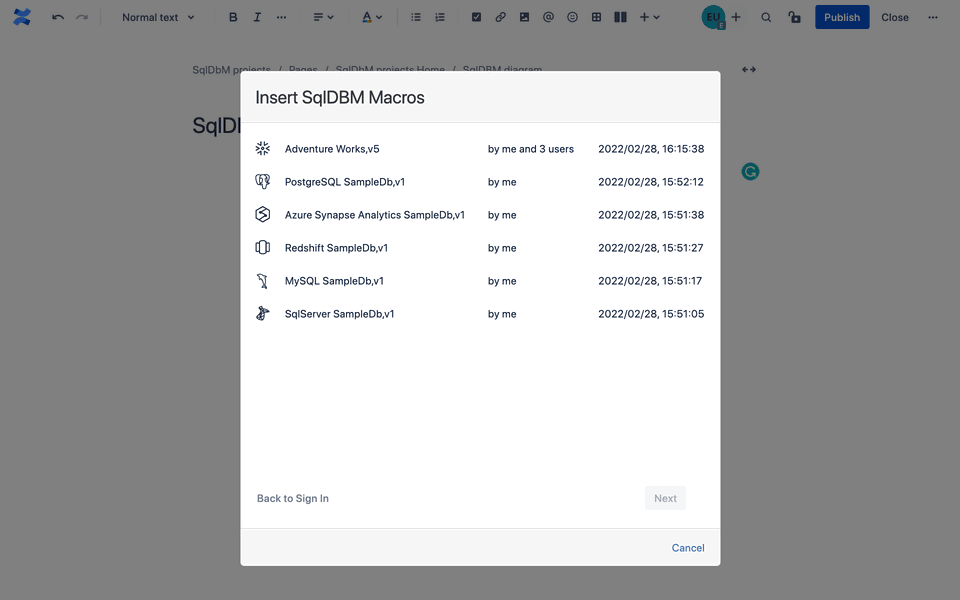Select Azure Synapse Analytics SampleDb,v1 project
The image size is (960, 600).
480,215
